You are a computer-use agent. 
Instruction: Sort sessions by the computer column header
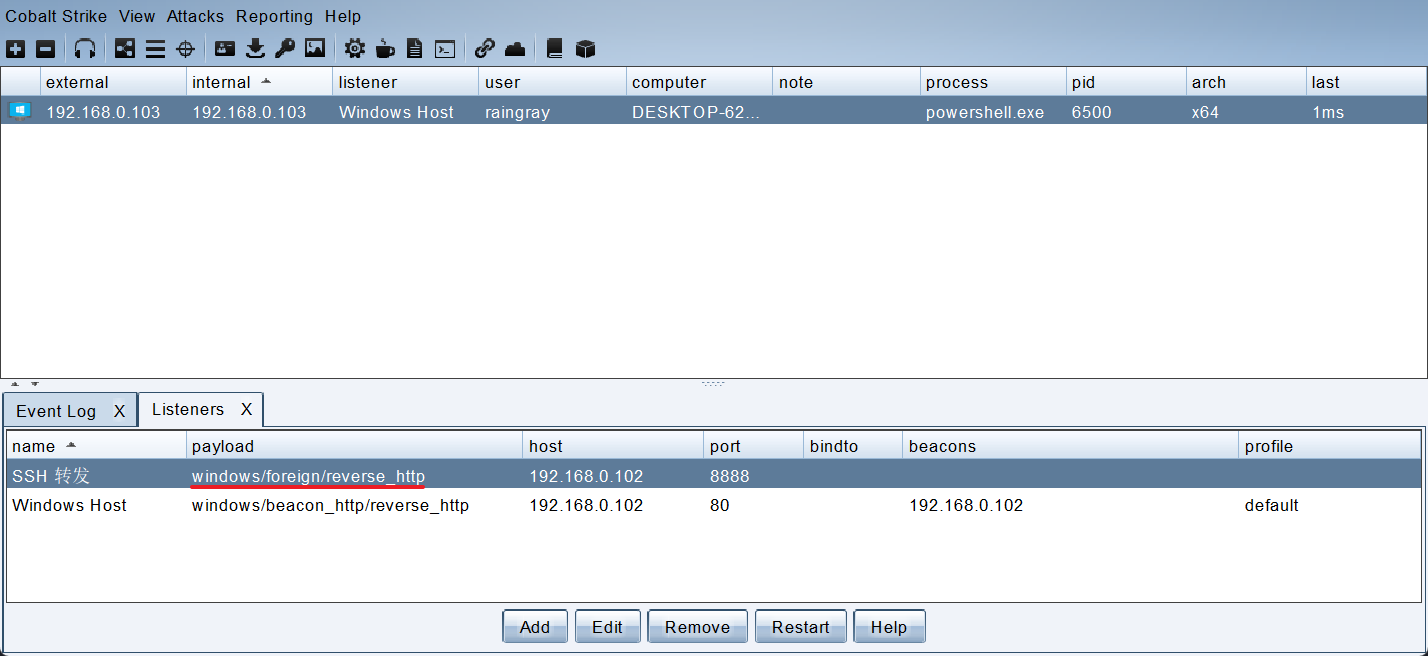(x=699, y=82)
